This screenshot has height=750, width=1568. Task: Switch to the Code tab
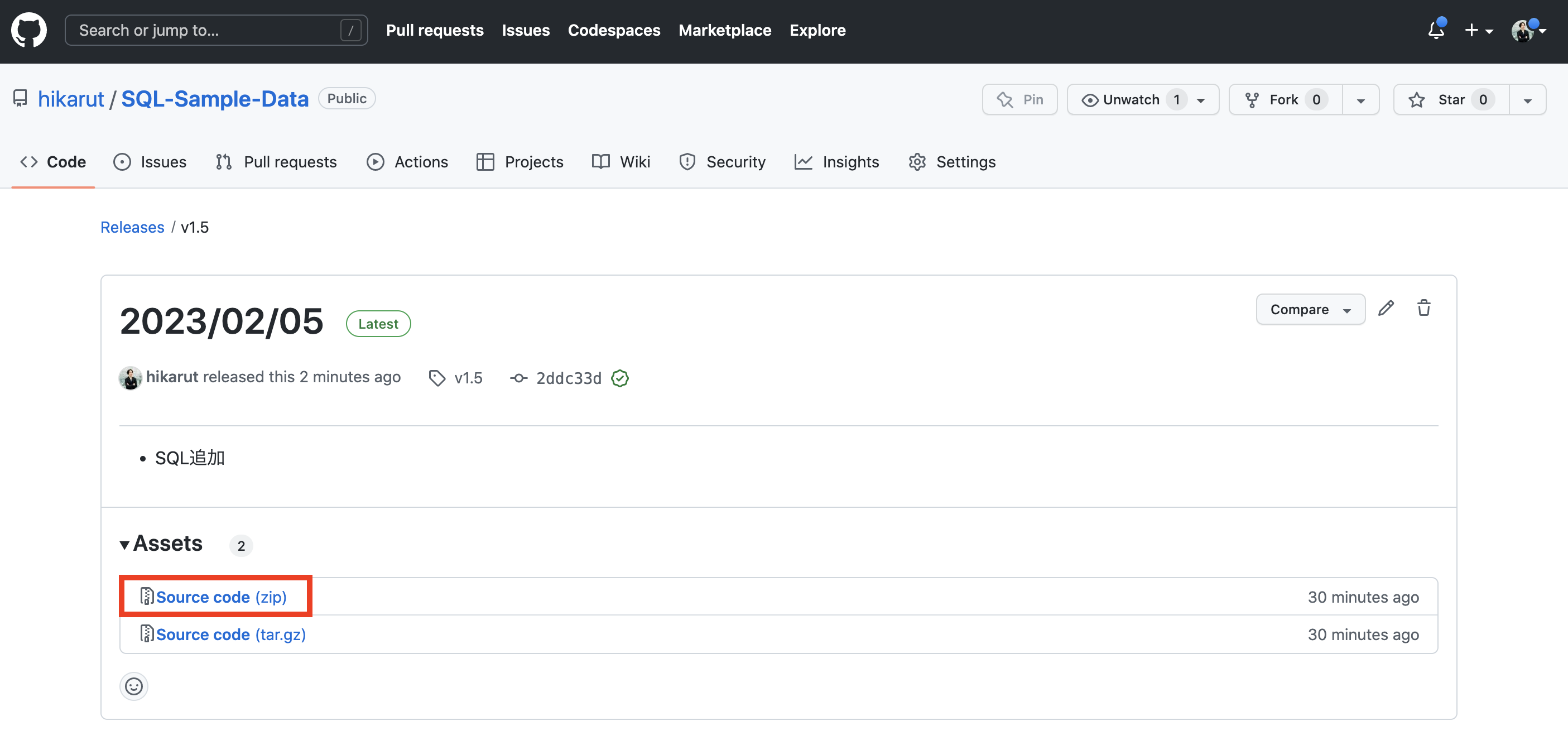click(x=53, y=162)
